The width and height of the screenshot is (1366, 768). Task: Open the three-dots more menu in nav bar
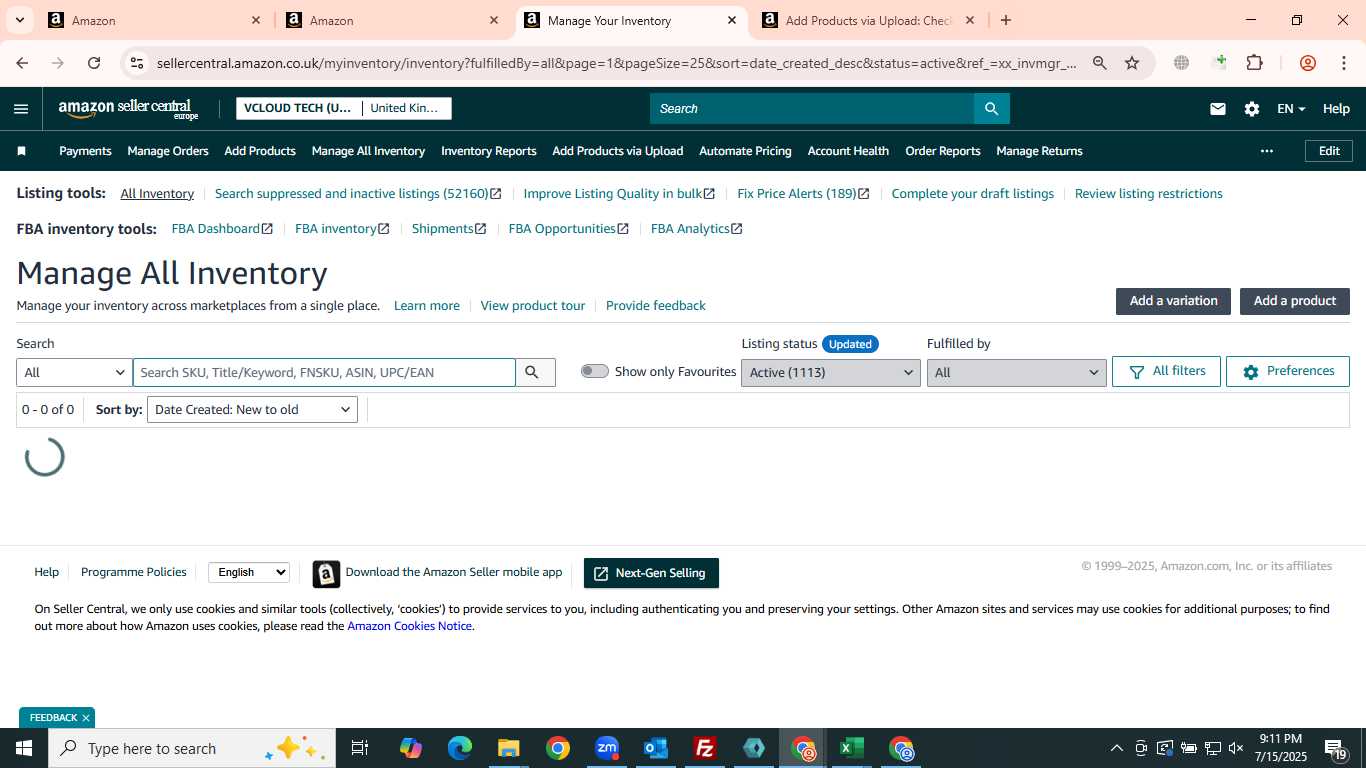point(1267,151)
